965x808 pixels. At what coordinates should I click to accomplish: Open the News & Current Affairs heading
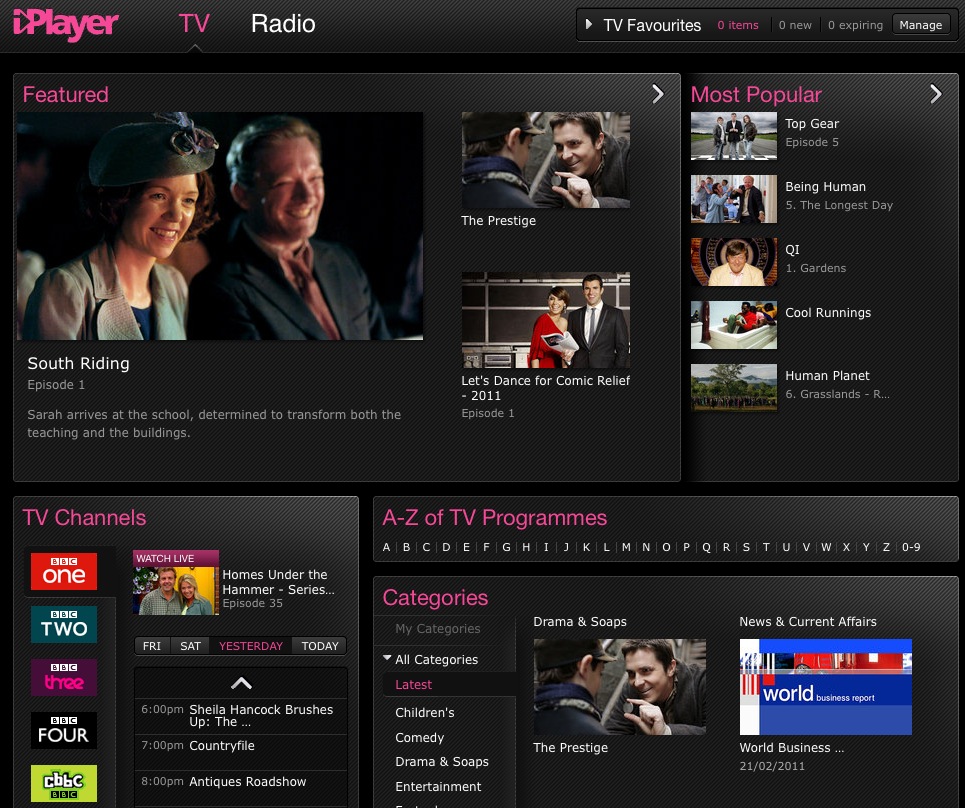808,622
